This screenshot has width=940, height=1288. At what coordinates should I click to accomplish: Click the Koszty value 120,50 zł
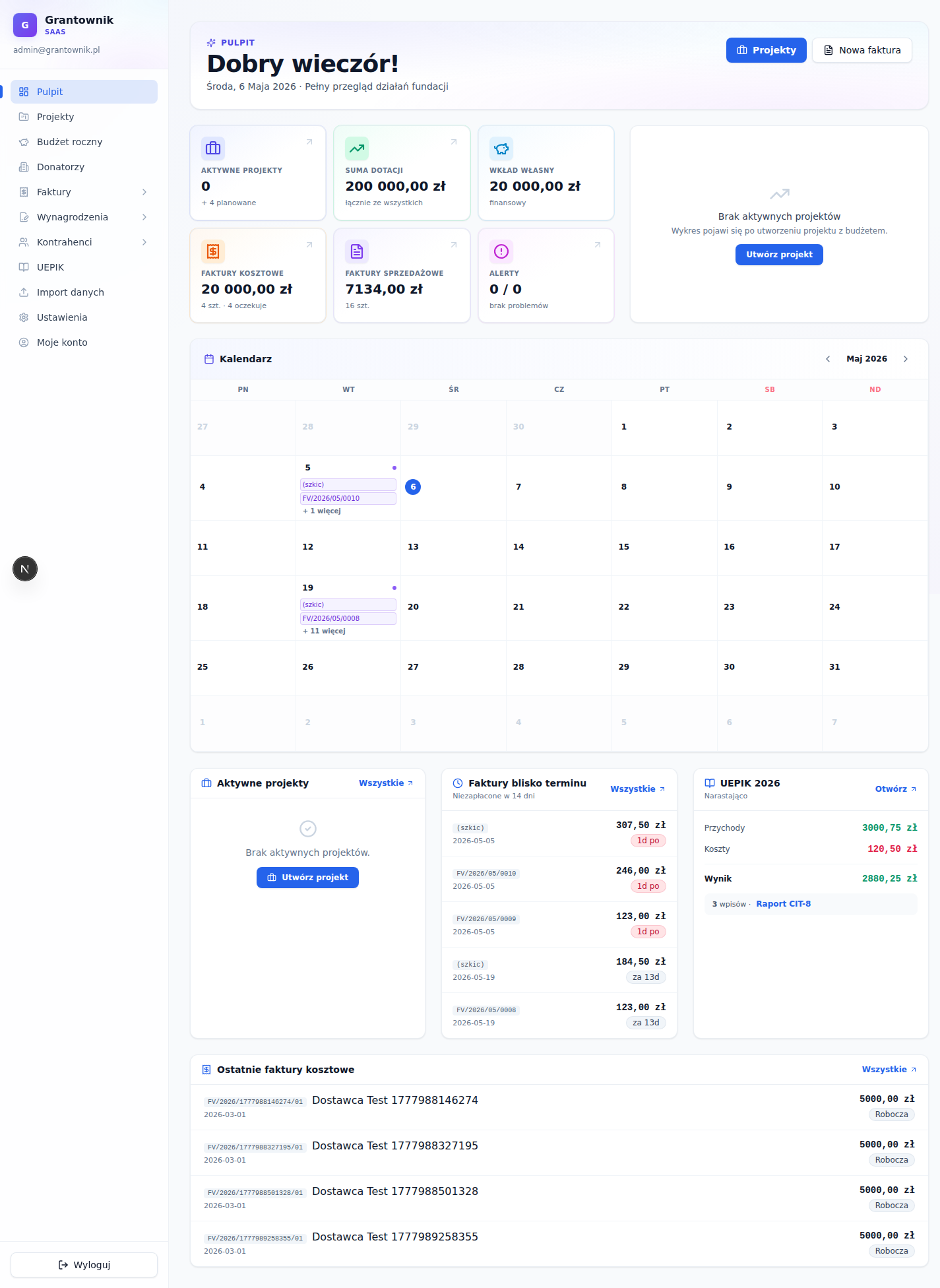[x=892, y=849]
